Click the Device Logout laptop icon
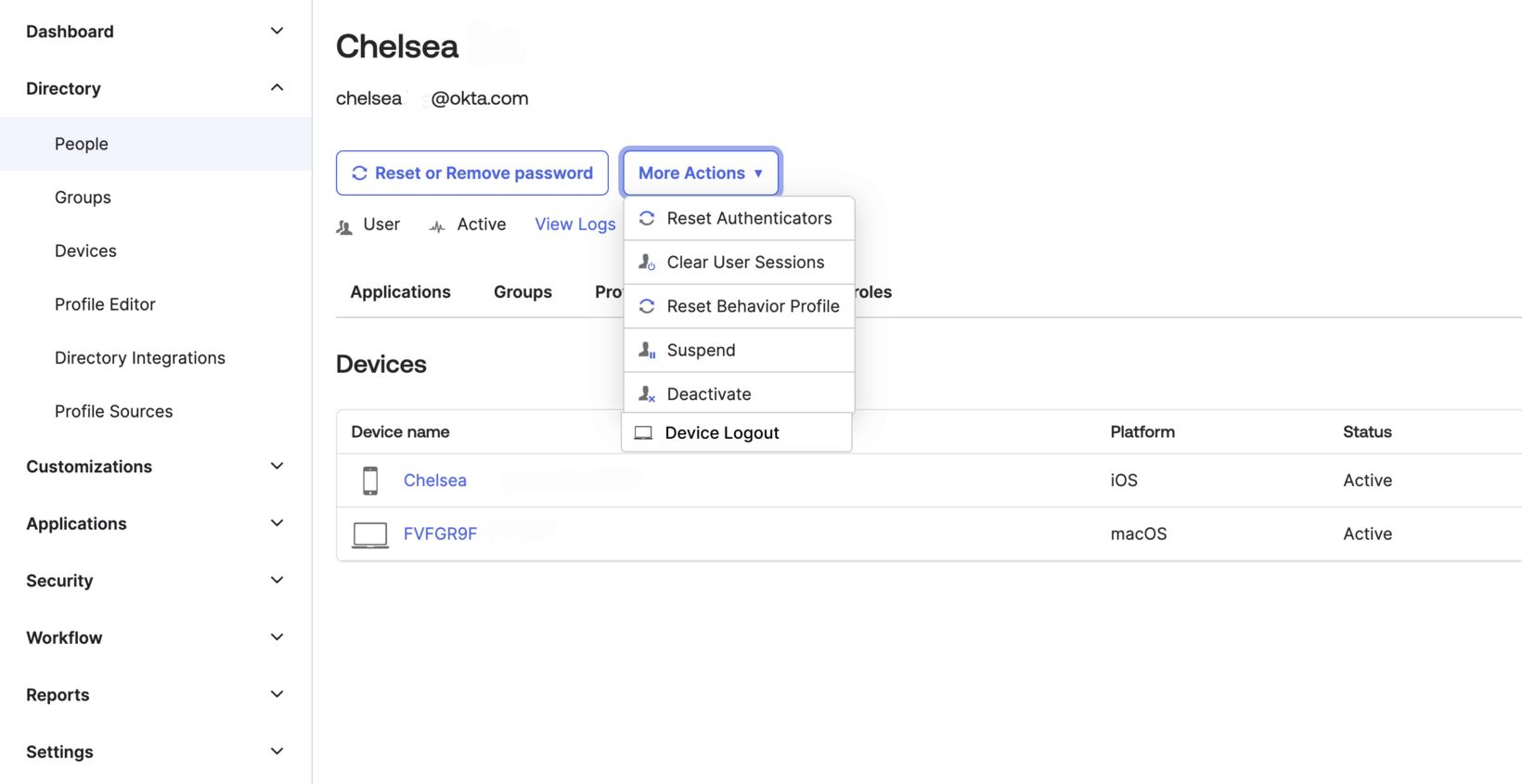Viewport: 1522px width, 784px height. pos(643,433)
